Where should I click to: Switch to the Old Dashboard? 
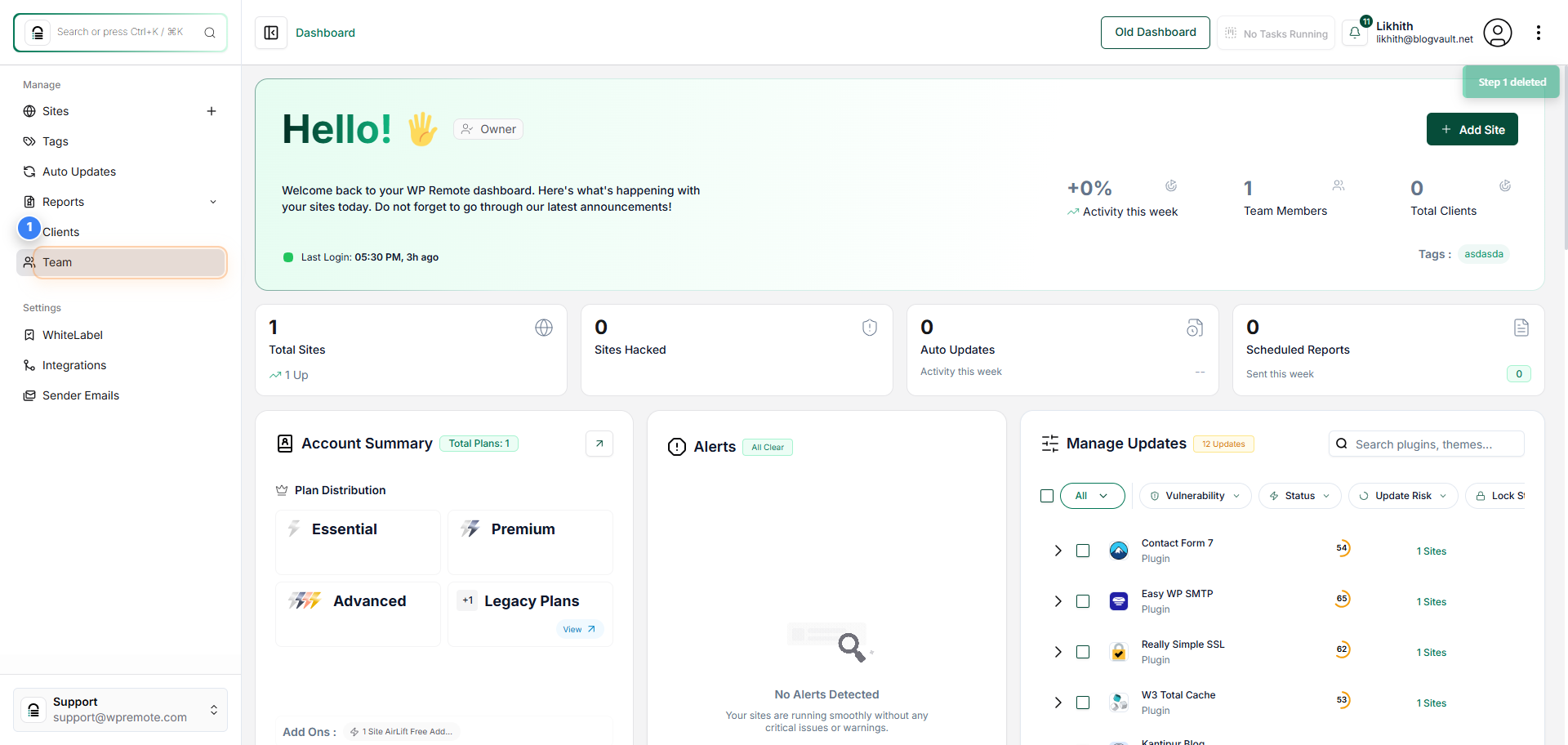[1155, 33]
